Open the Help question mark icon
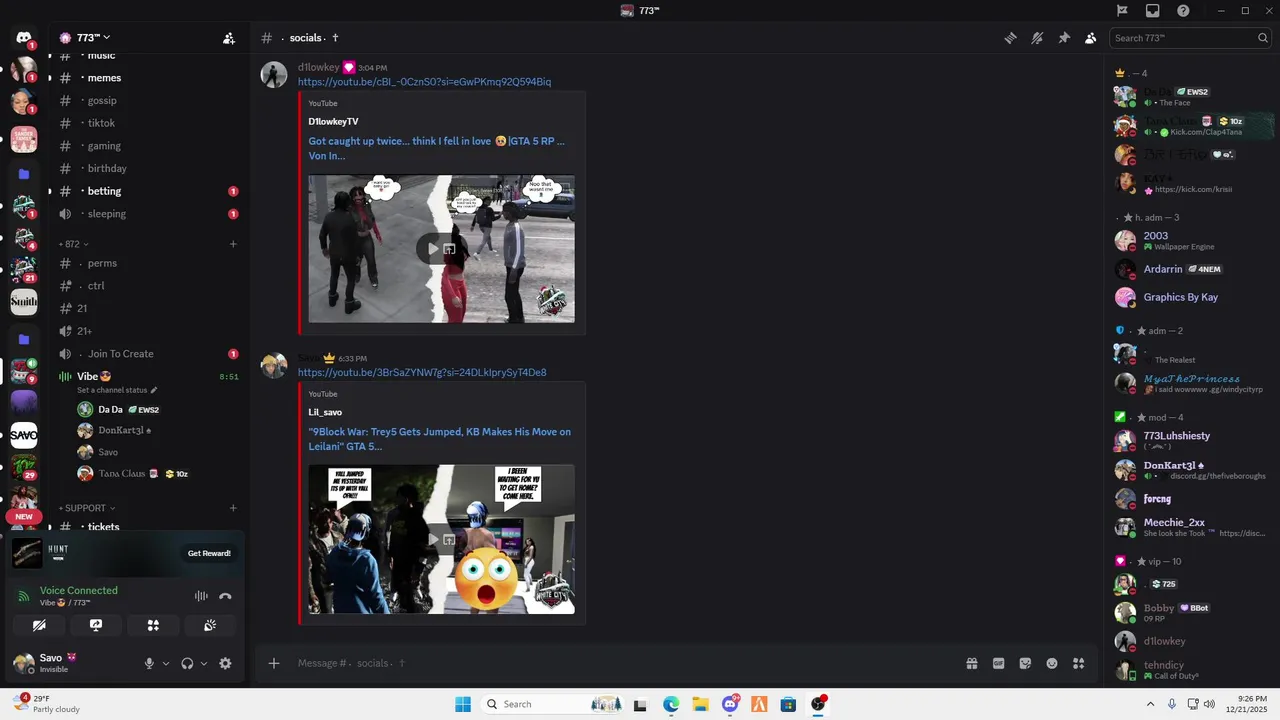1280x720 pixels. [x=1183, y=10]
